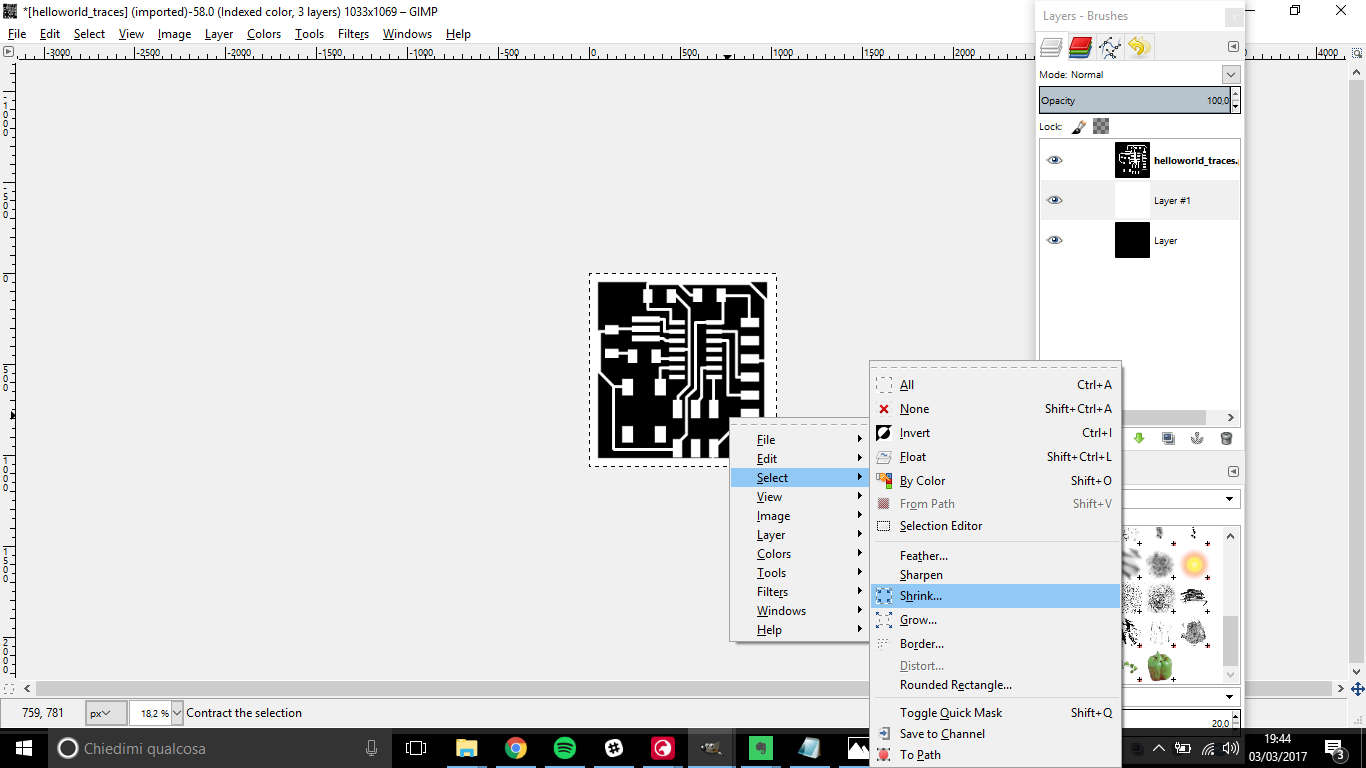Open the Tools menu in the menu bar
The image size is (1366, 768).
(309, 34)
